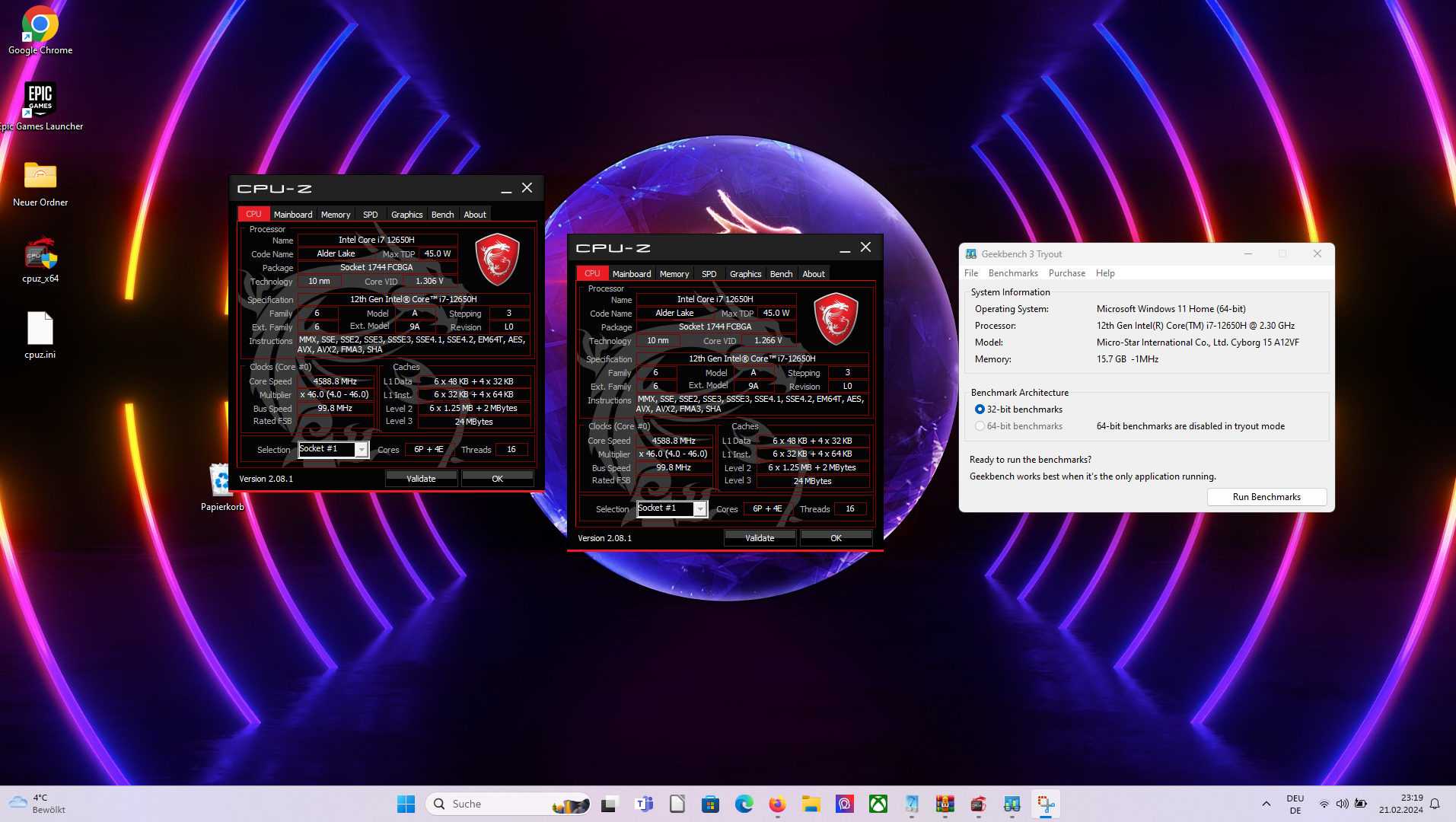Switch to Graphics tab in right CPU-Z
The height and width of the screenshot is (822, 1456).
(x=745, y=274)
